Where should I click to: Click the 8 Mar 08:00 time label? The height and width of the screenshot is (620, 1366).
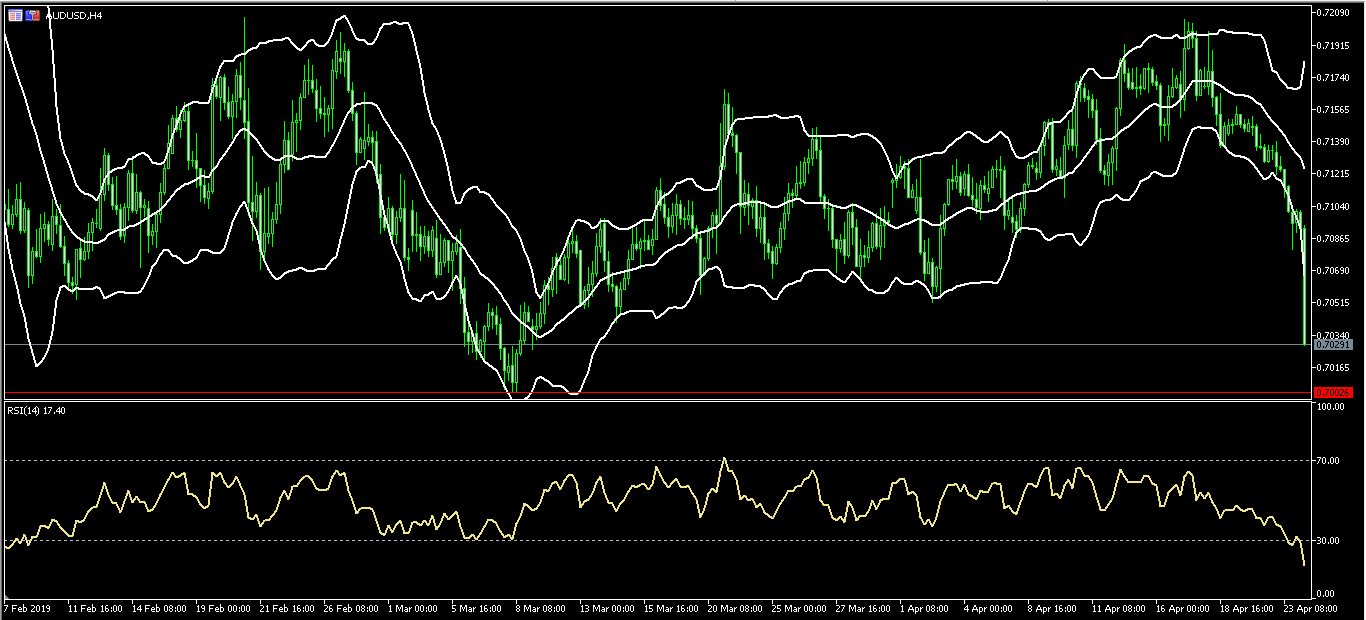(541, 608)
